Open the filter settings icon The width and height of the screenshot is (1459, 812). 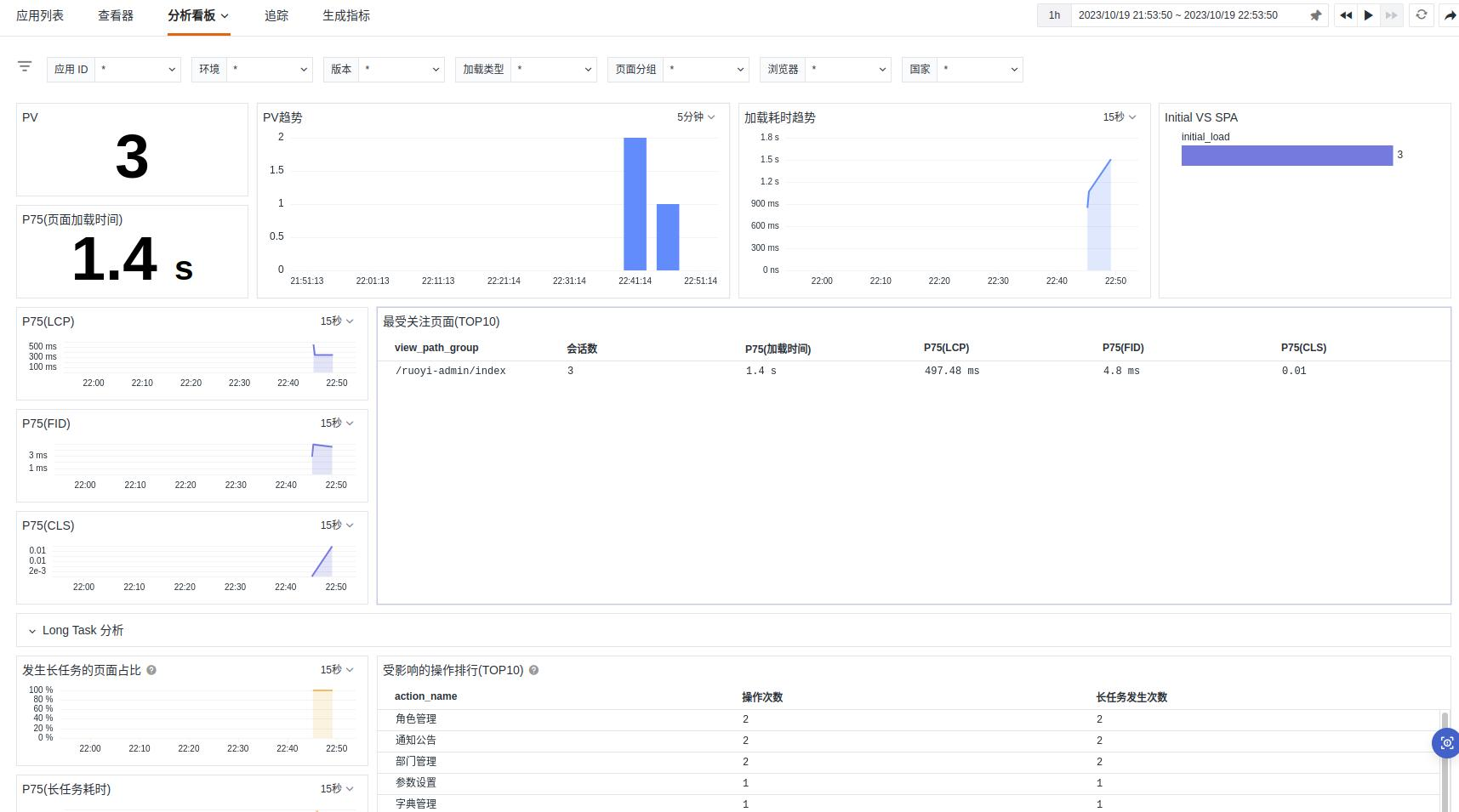(25, 66)
